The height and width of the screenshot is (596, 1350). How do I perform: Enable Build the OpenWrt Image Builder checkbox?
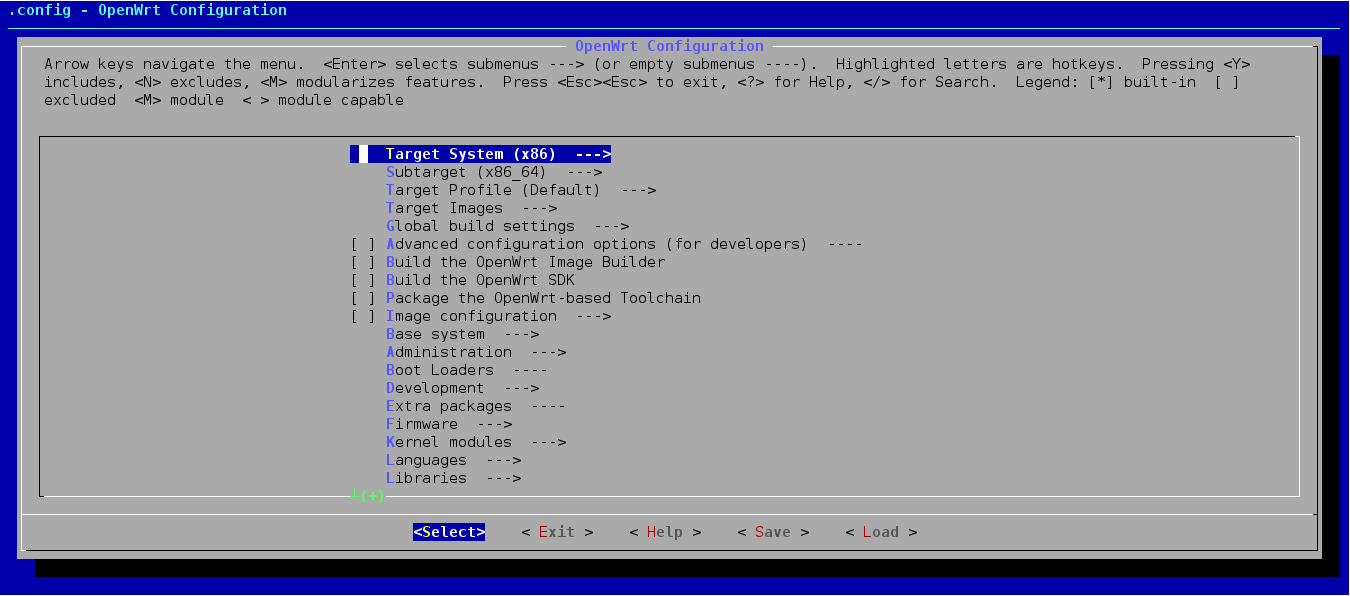pos(363,262)
